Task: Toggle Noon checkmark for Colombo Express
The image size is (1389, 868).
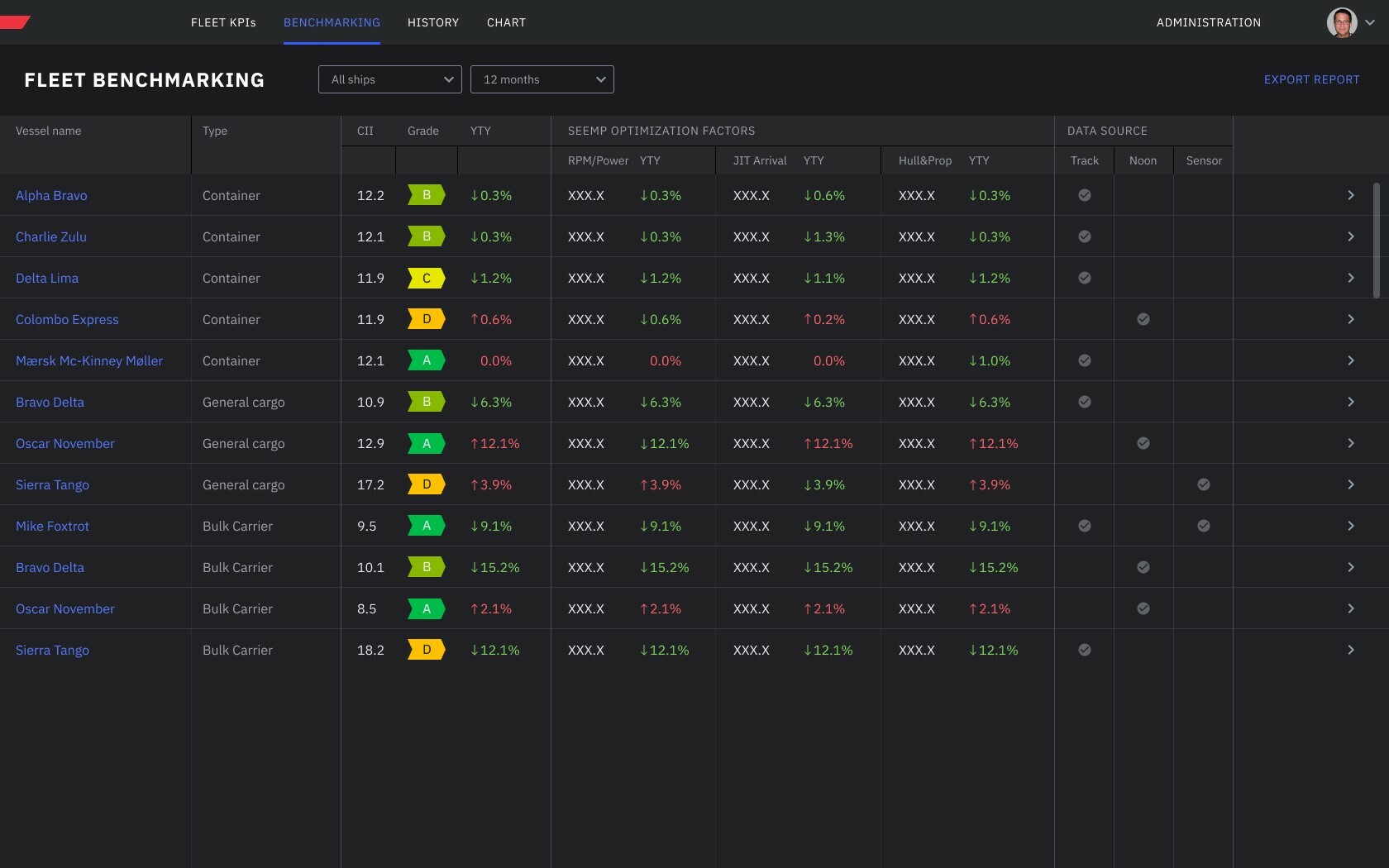Action: (x=1143, y=319)
